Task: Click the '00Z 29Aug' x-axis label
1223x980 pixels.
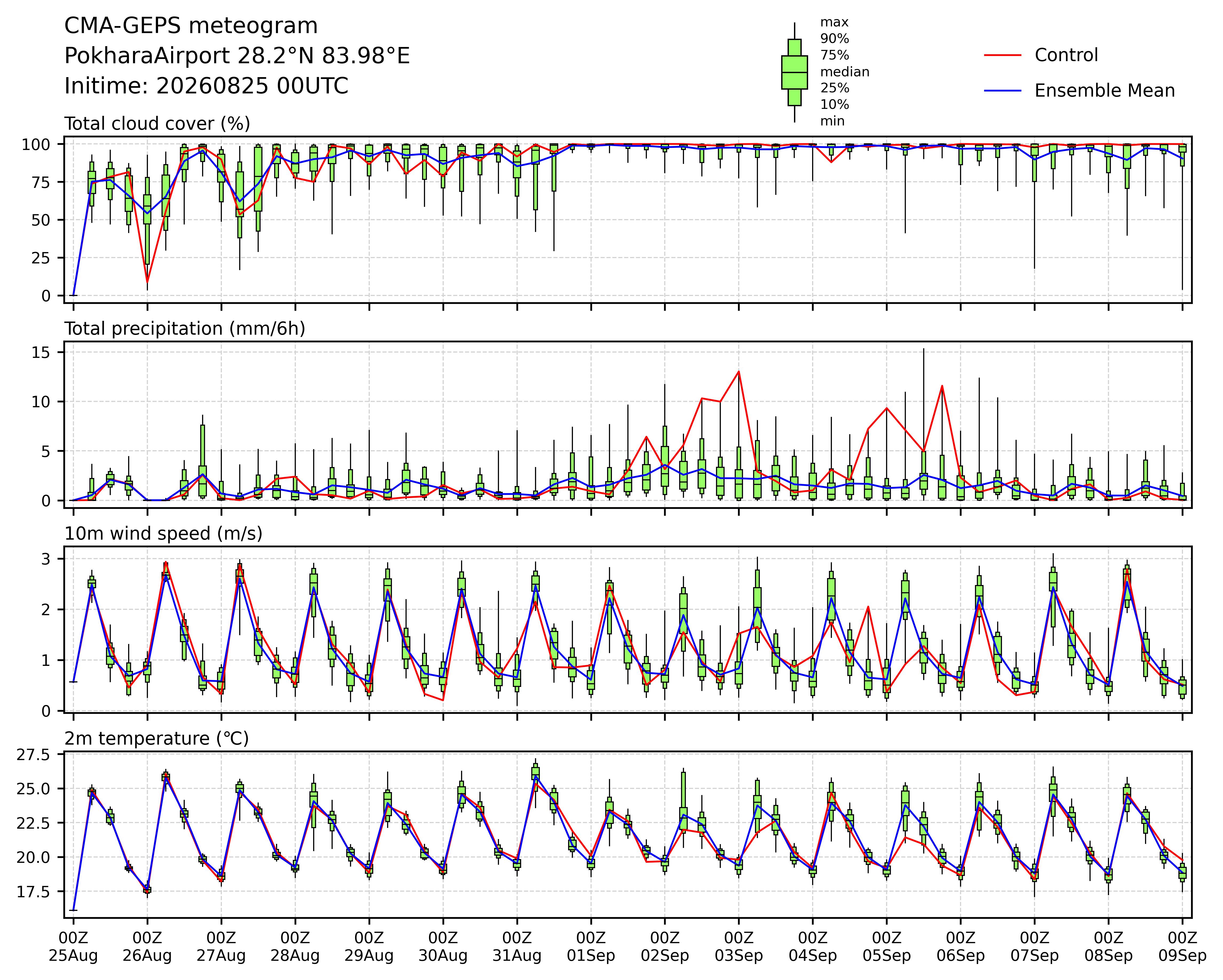Action: (x=369, y=947)
